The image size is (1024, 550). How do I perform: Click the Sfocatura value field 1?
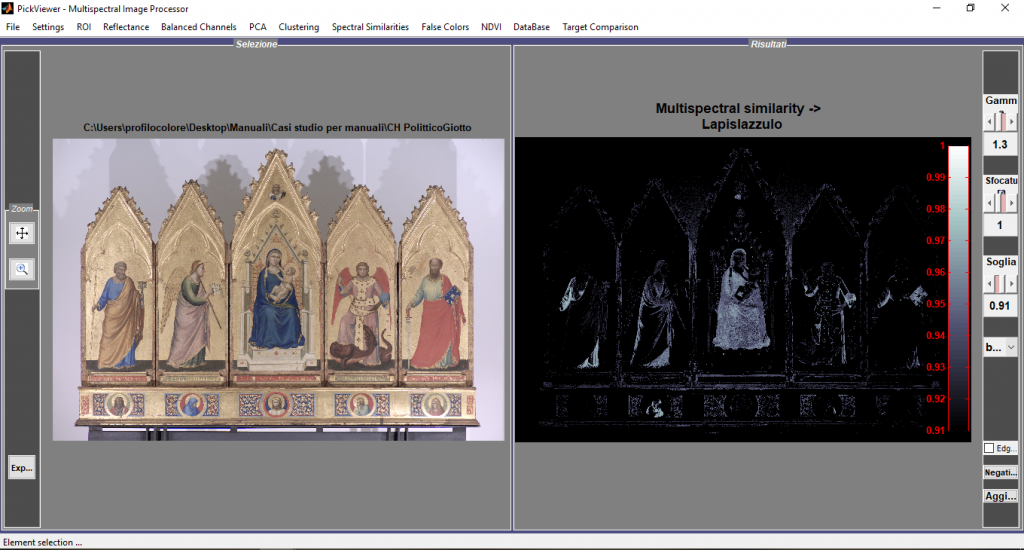click(1000, 225)
